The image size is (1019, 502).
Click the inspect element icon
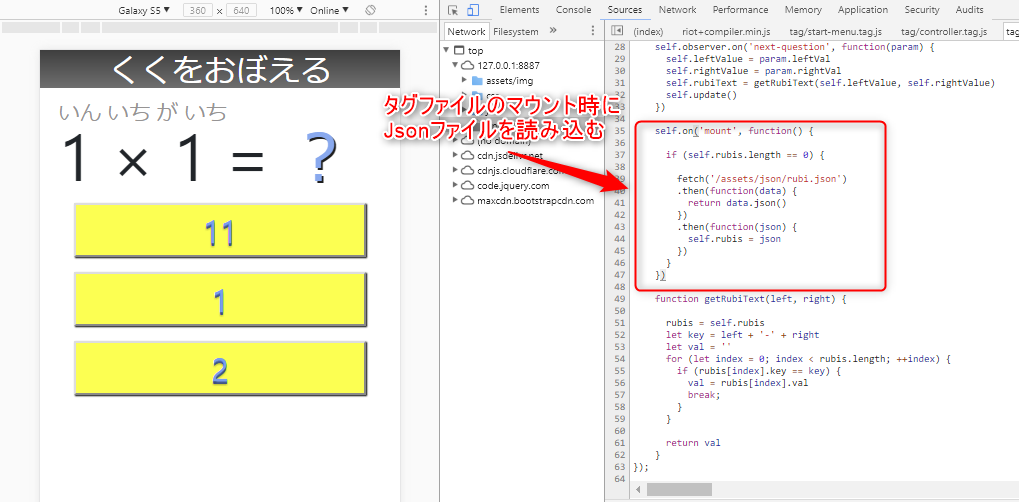pyautogui.click(x=453, y=10)
